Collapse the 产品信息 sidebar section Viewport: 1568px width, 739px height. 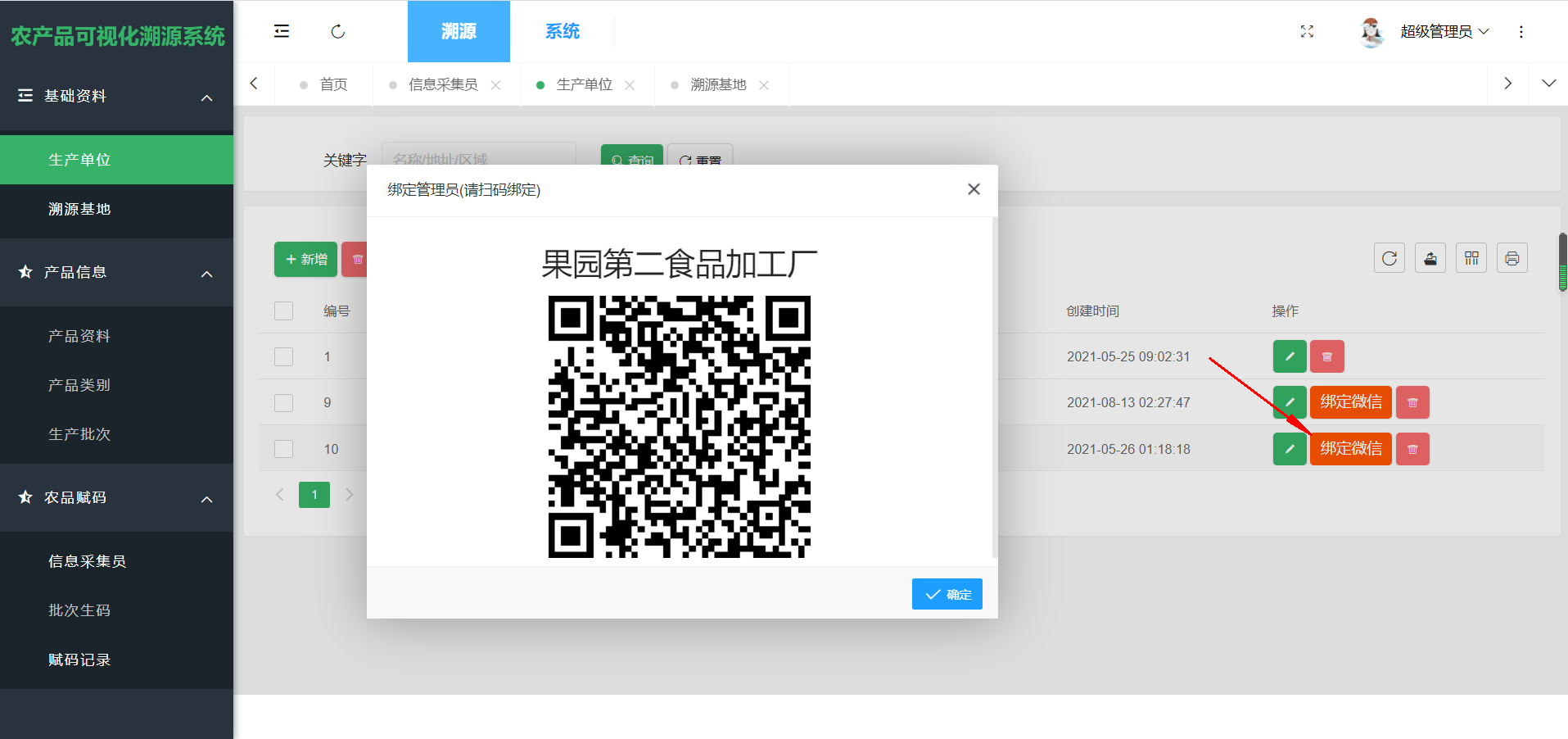pos(116,273)
